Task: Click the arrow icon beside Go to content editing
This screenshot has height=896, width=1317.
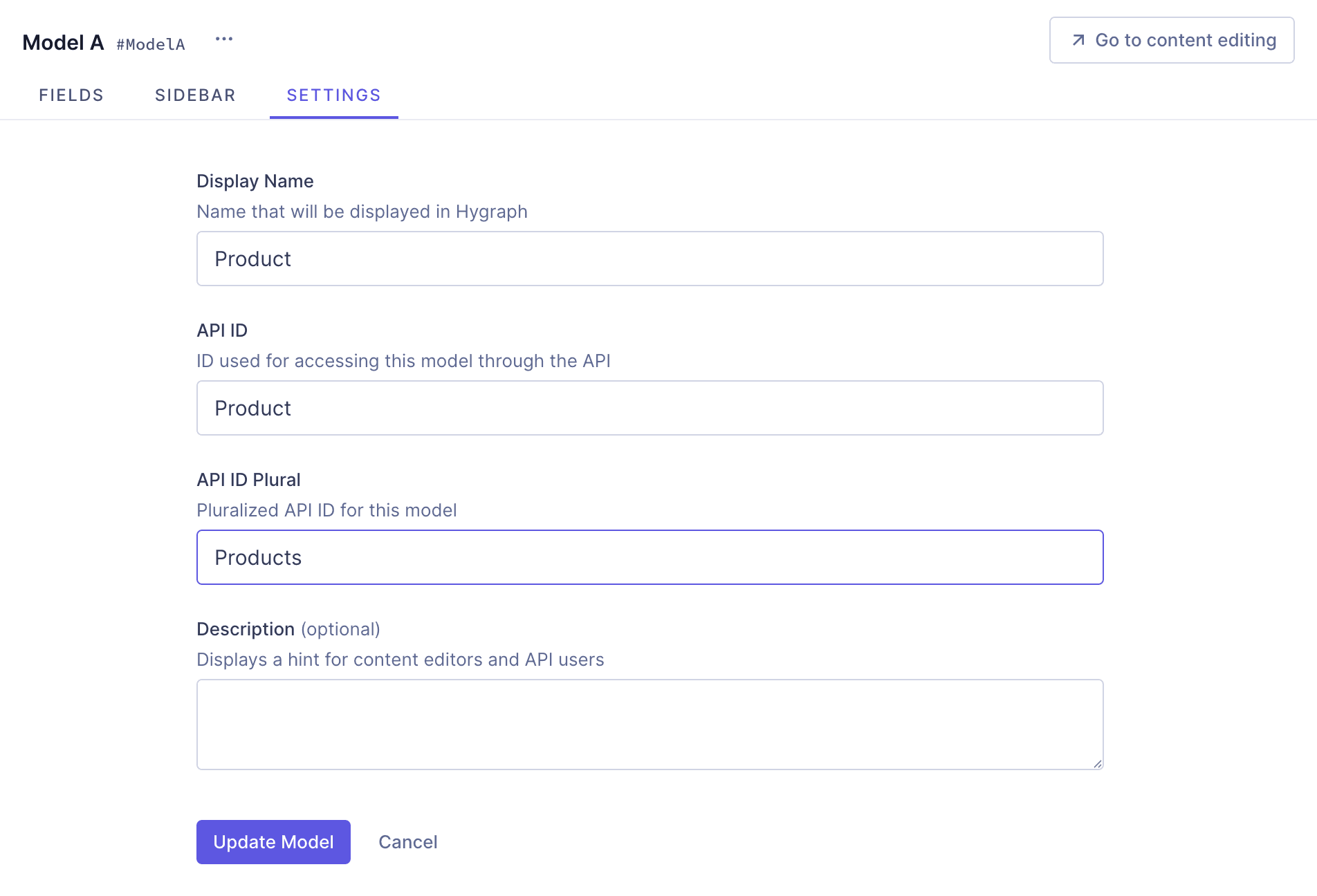Action: pyautogui.click(x=1078, y=40)
